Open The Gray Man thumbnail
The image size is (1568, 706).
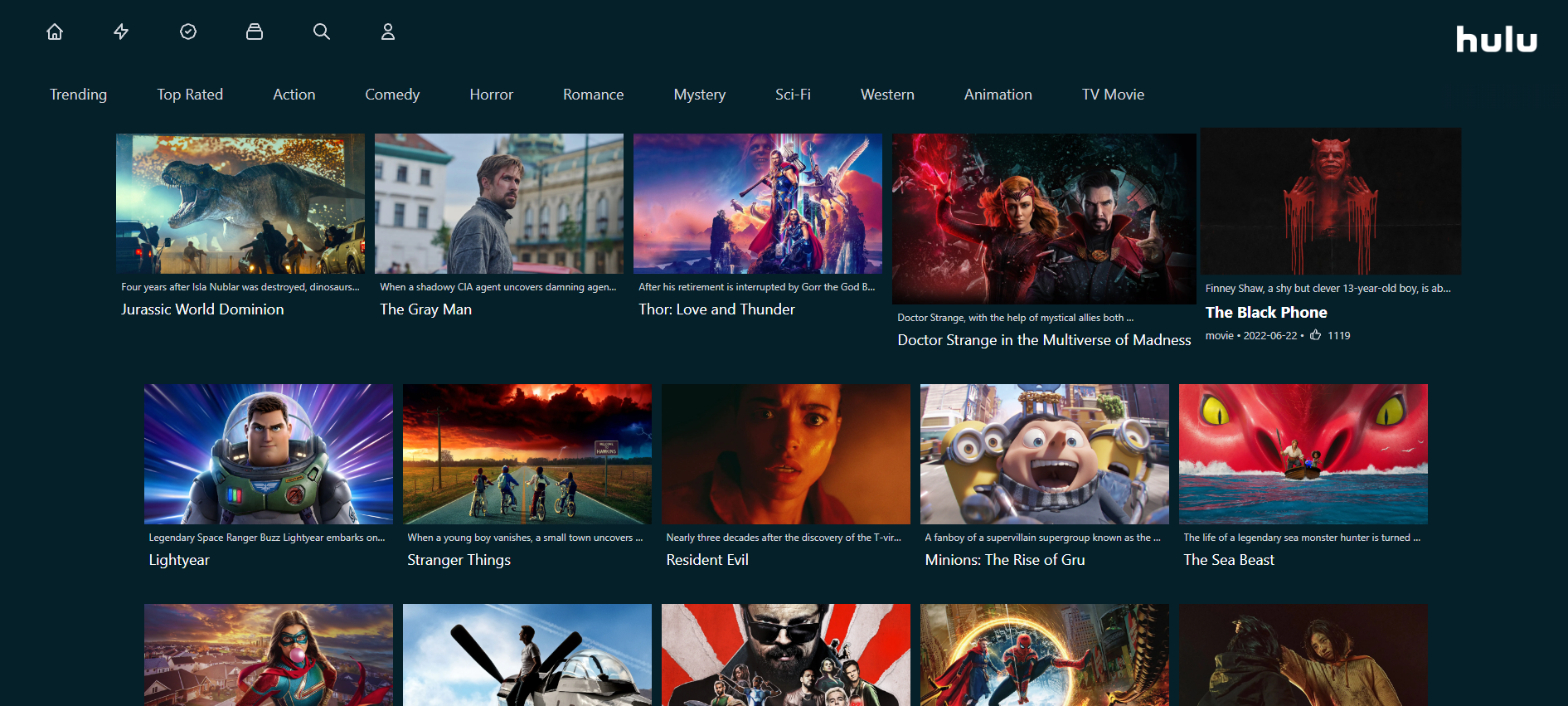pos(499,204)
